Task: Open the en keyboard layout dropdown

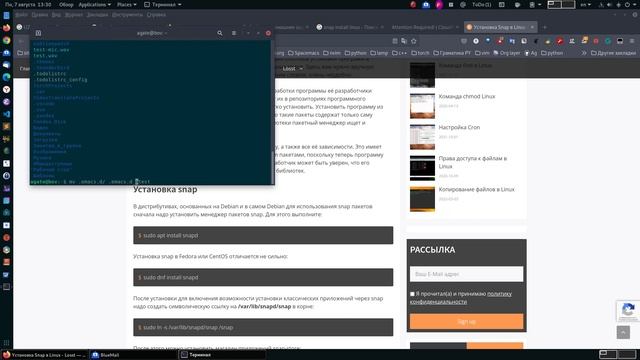Action: pos(585,4)
